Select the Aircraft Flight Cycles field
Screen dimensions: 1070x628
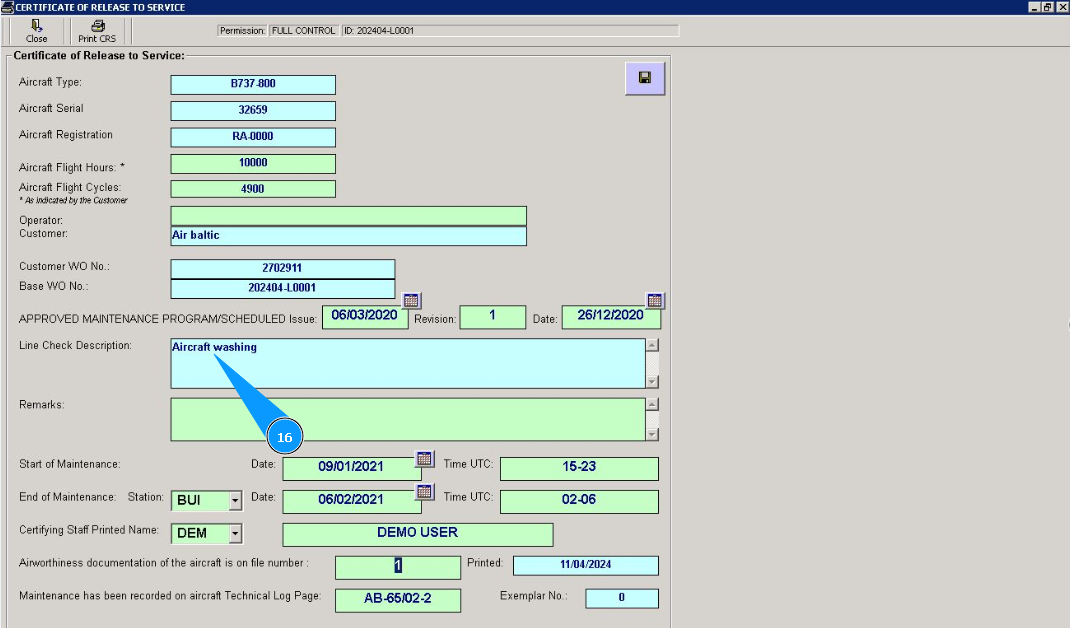pyautogui.click(x=253, y=188)
